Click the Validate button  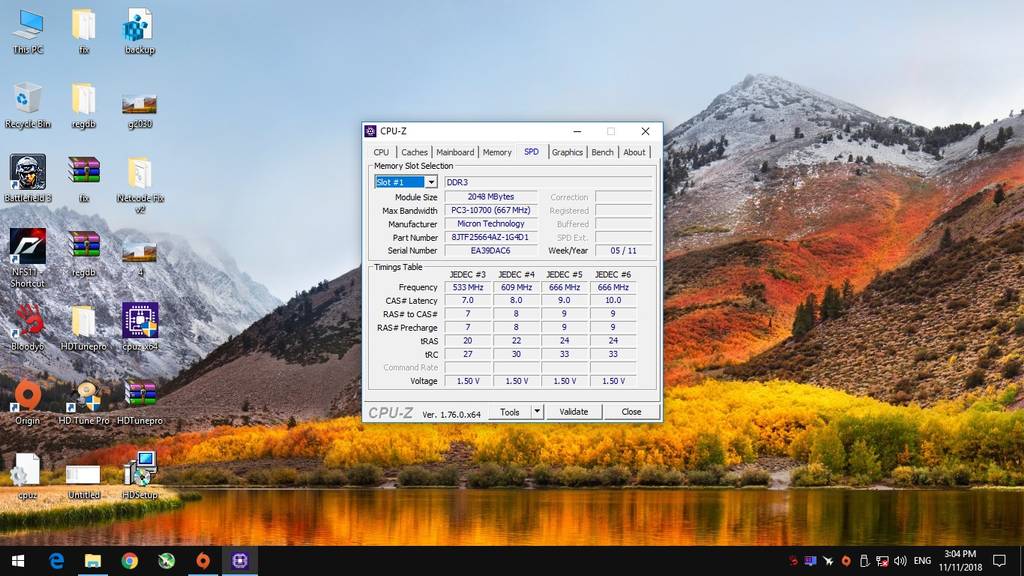(x=573, y=411)
